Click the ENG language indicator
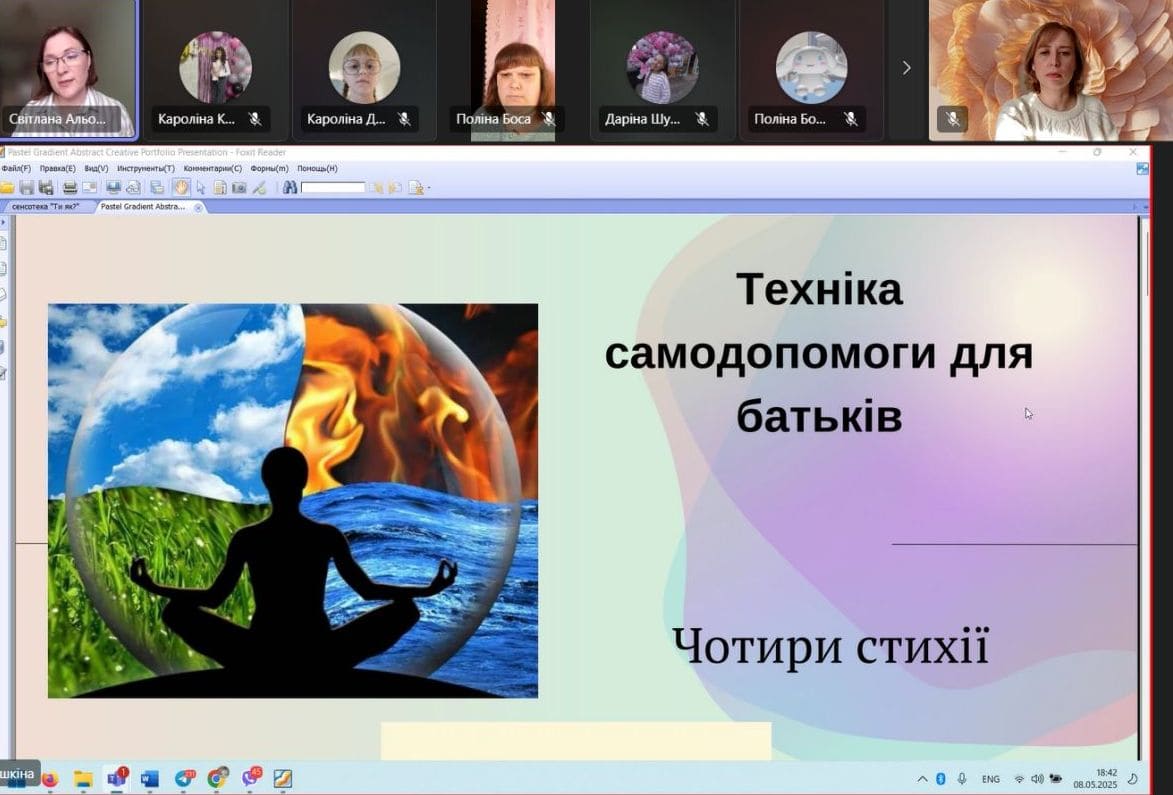Viewport: 1173px width, 795px height. (x=990, y=779)
